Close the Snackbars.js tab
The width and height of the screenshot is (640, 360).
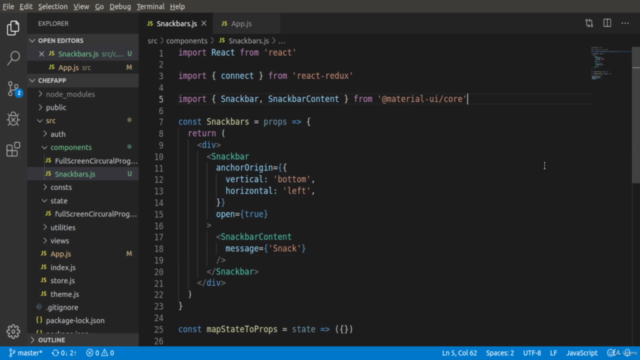[204, 24]
